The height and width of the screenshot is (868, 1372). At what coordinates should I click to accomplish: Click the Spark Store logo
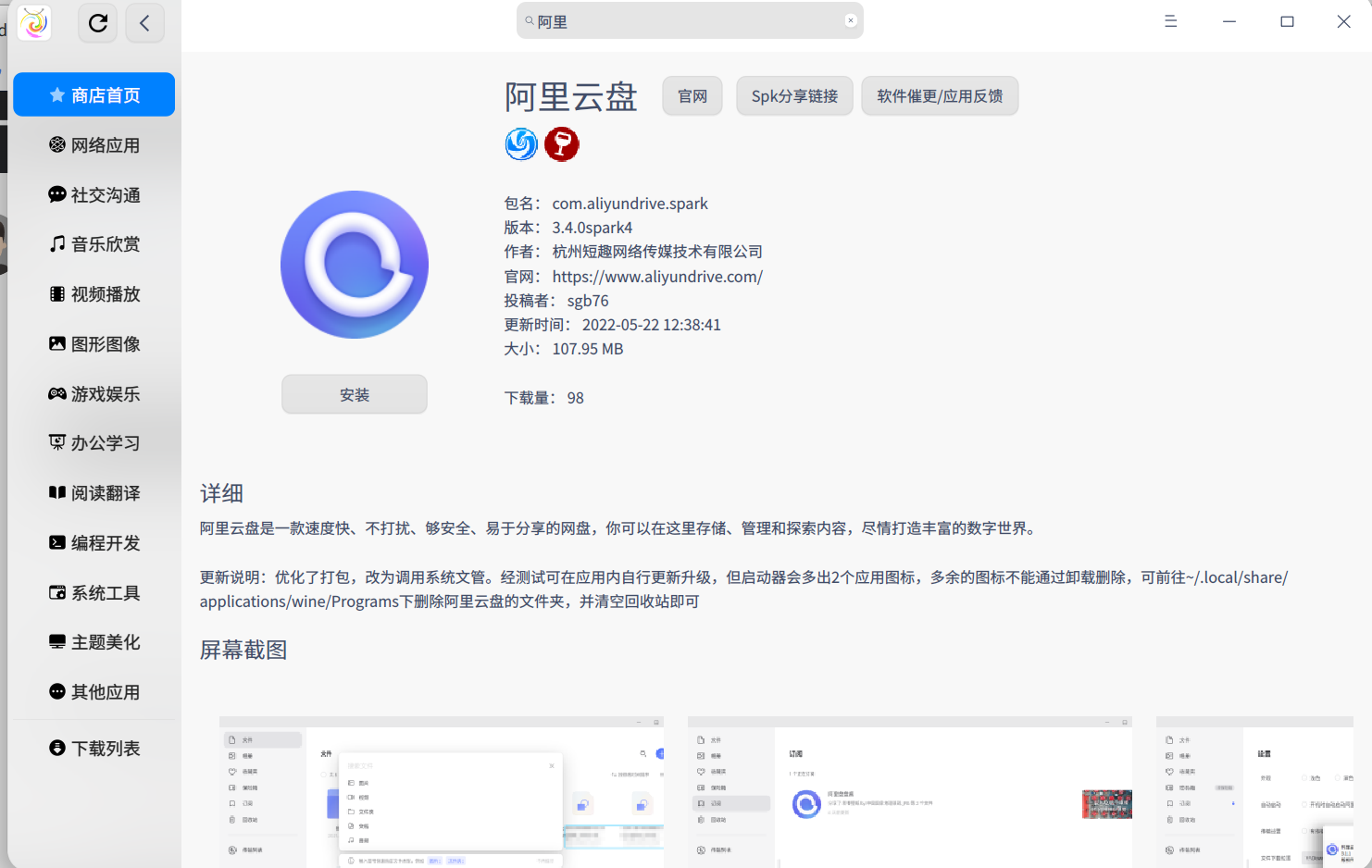(33, 23)
